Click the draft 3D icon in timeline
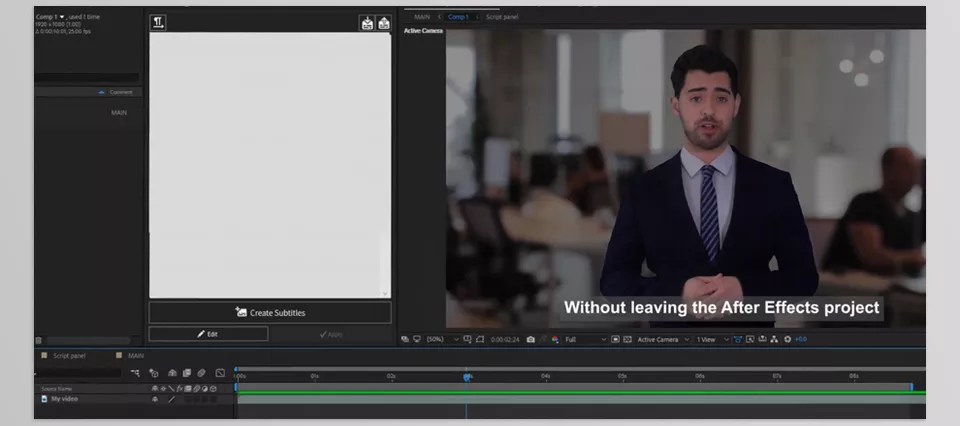The width and height of the screenshot is (960, 426). [x=154, y=373]
